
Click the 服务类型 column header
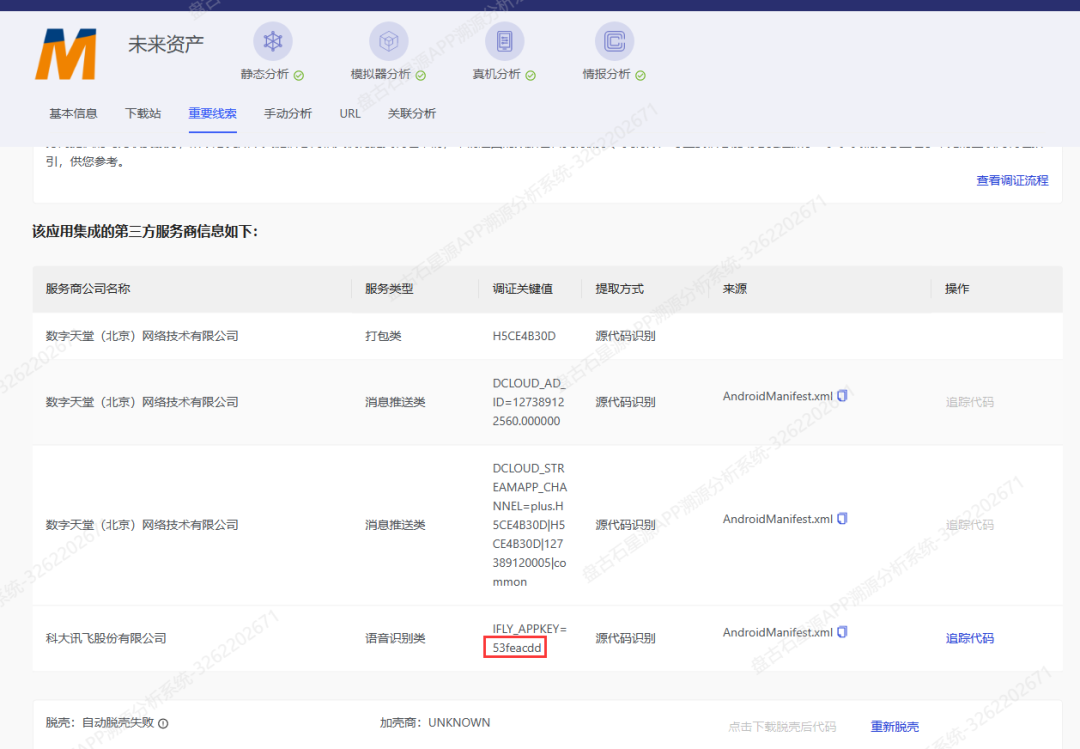coord(389,289)
